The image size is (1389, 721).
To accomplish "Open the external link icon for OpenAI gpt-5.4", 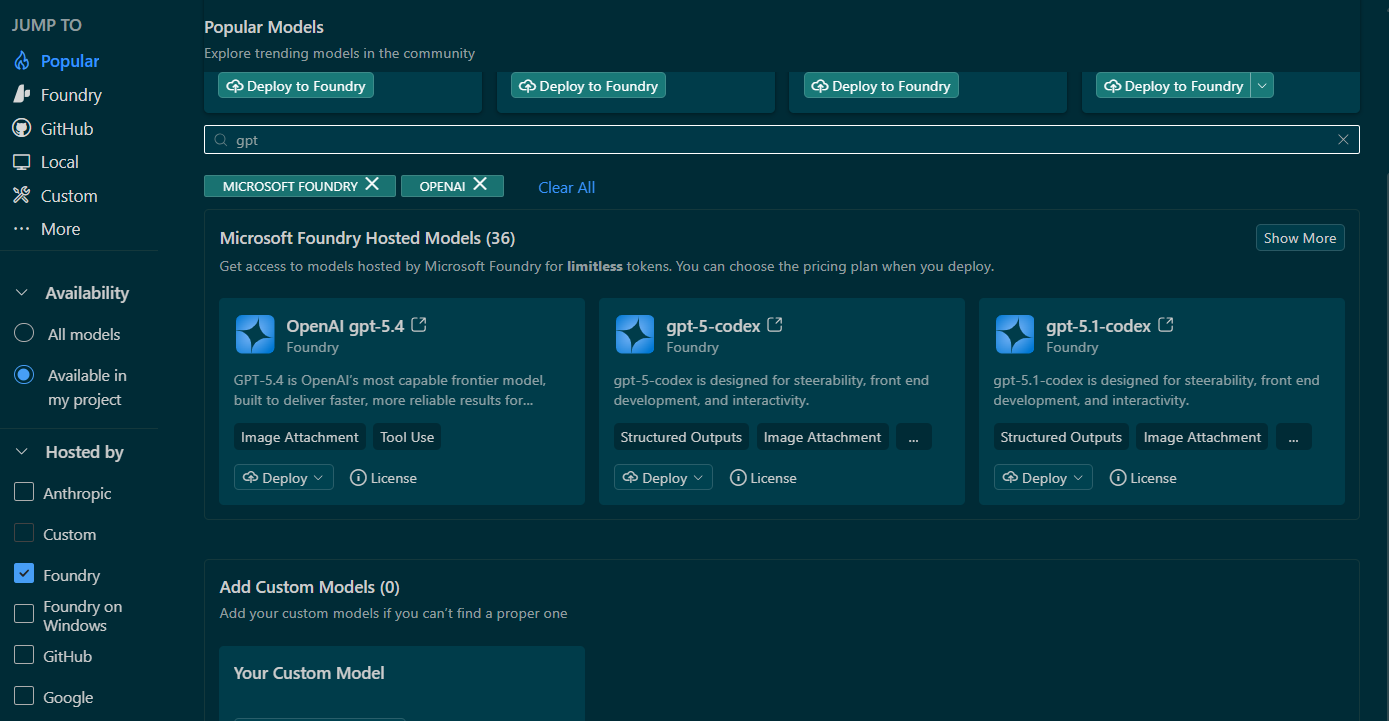I will (x=420, y=325).
